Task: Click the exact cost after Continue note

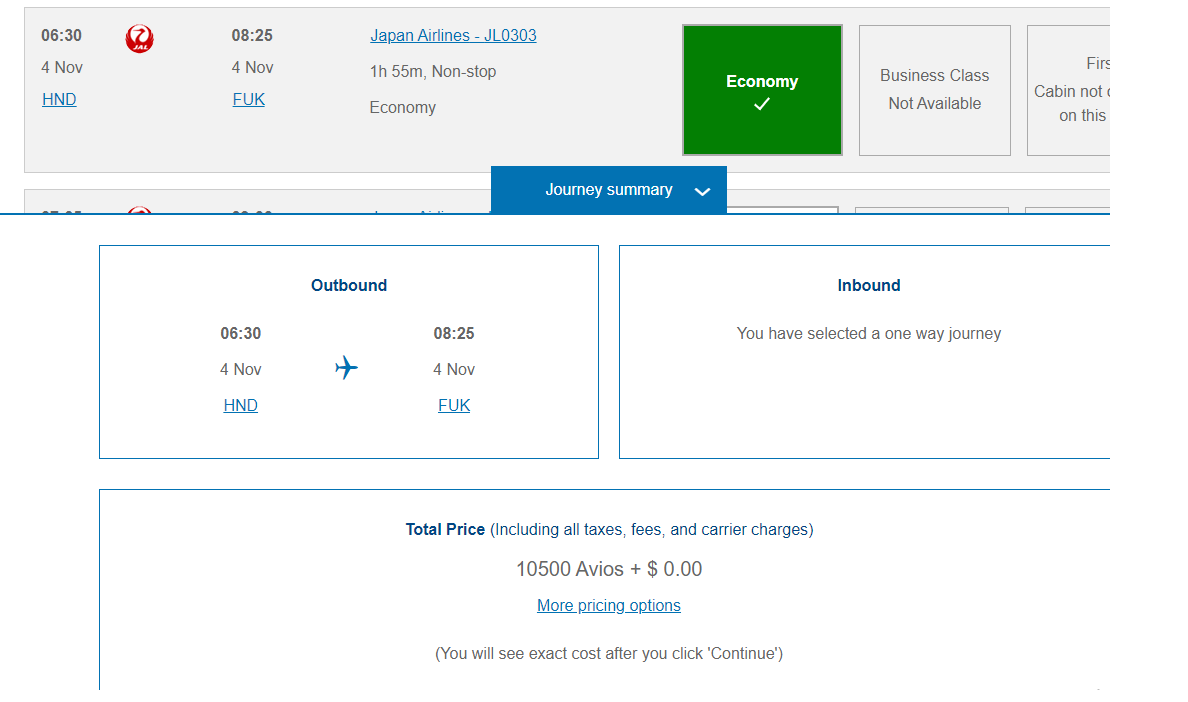Action: [x=609, y=654]
